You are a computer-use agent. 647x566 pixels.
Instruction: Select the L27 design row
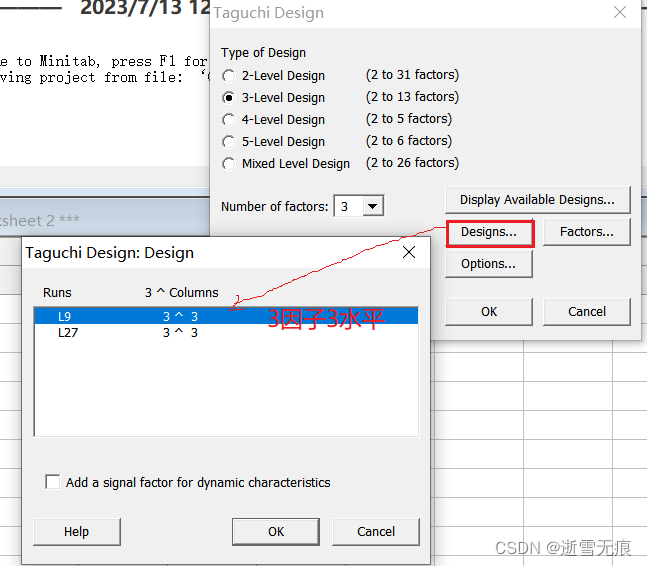tap(226, 333)
